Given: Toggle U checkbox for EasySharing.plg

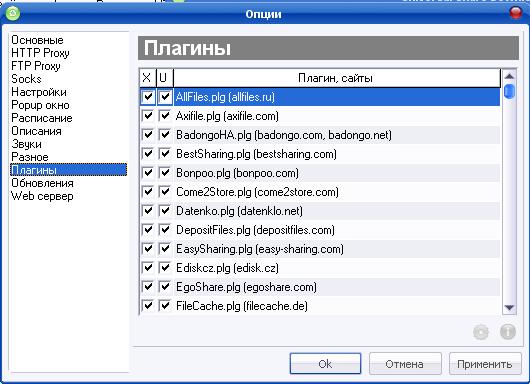Looking at the screenshot, I should click(165, 249).
